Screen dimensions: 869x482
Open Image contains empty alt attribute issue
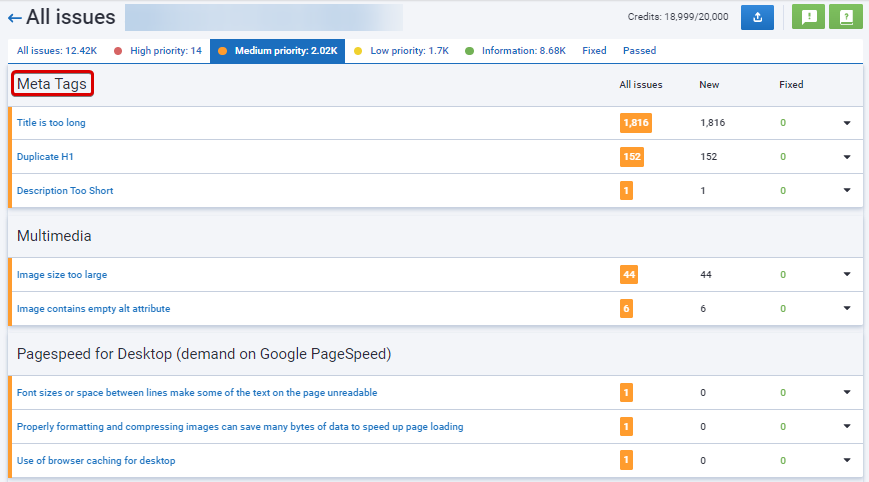(94, 309)
